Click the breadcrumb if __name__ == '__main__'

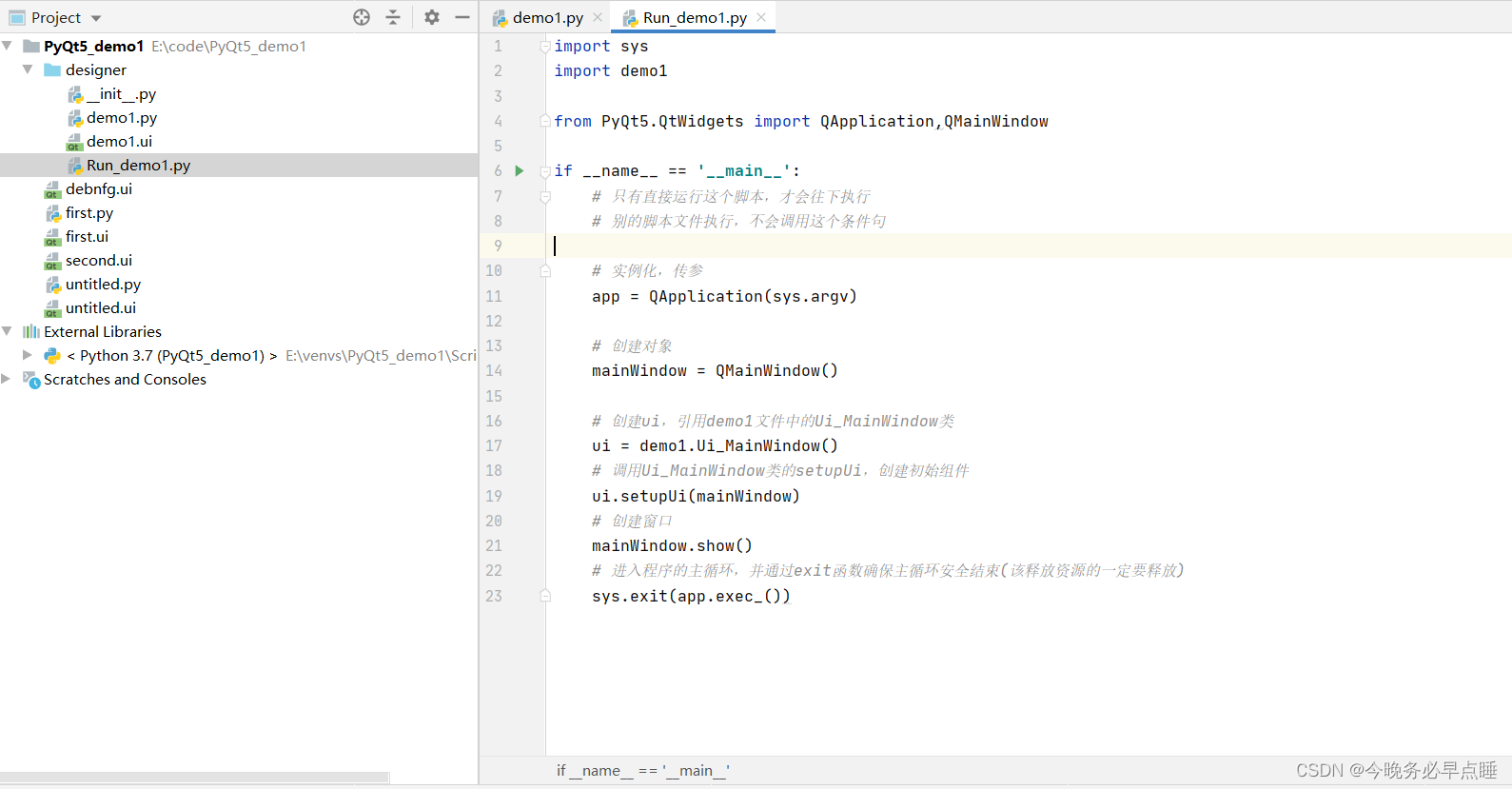point(643,770)
